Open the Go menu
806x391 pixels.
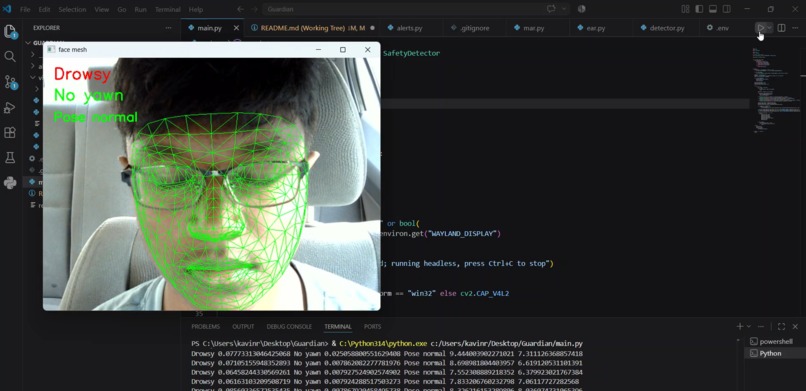(121, 9)
